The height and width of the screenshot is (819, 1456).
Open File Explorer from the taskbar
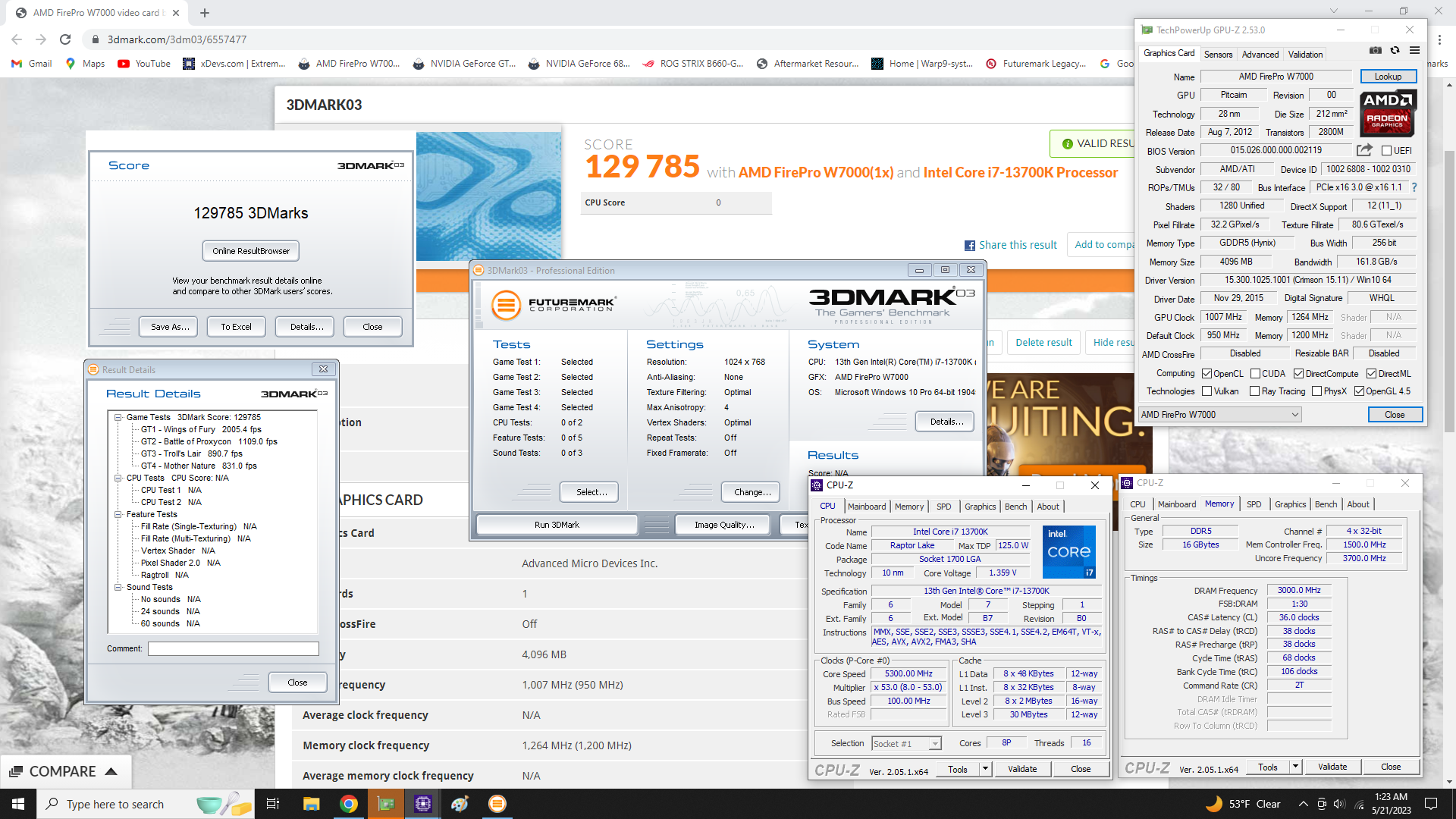pyautogui.click(x=312, y=804)
